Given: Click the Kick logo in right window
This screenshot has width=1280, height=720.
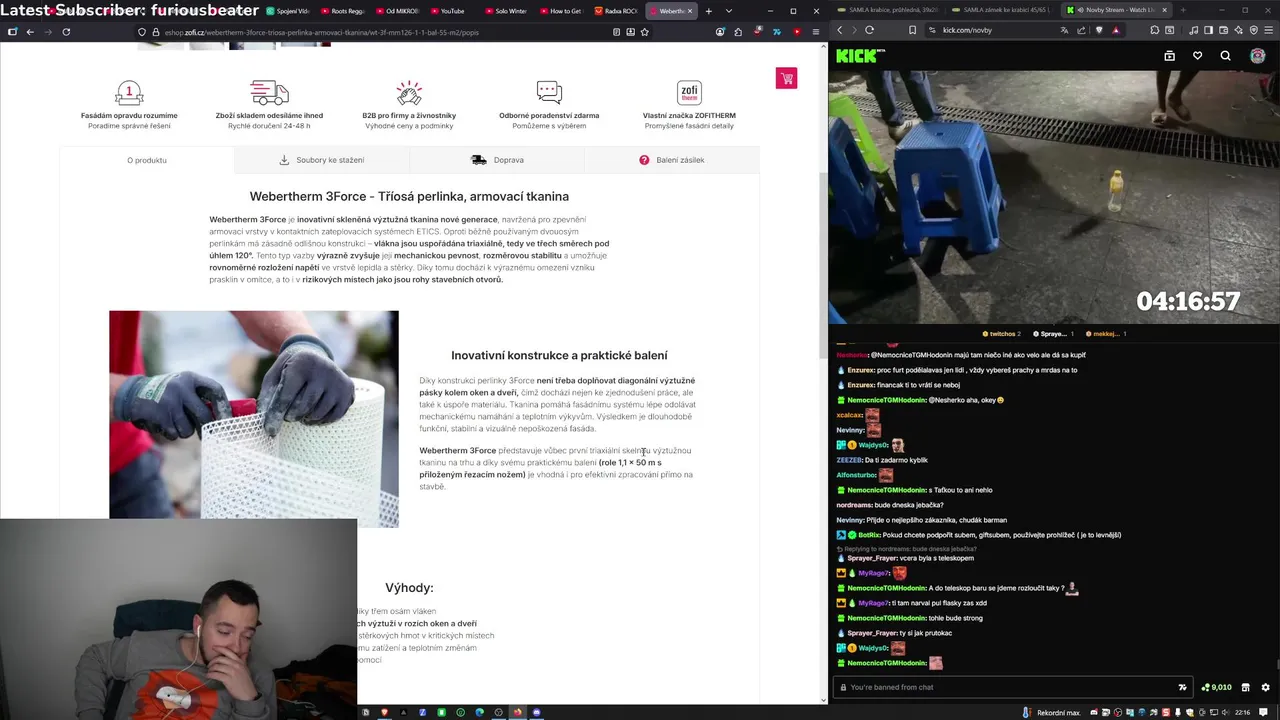Looking at the screenshot, I should point(860,56).
